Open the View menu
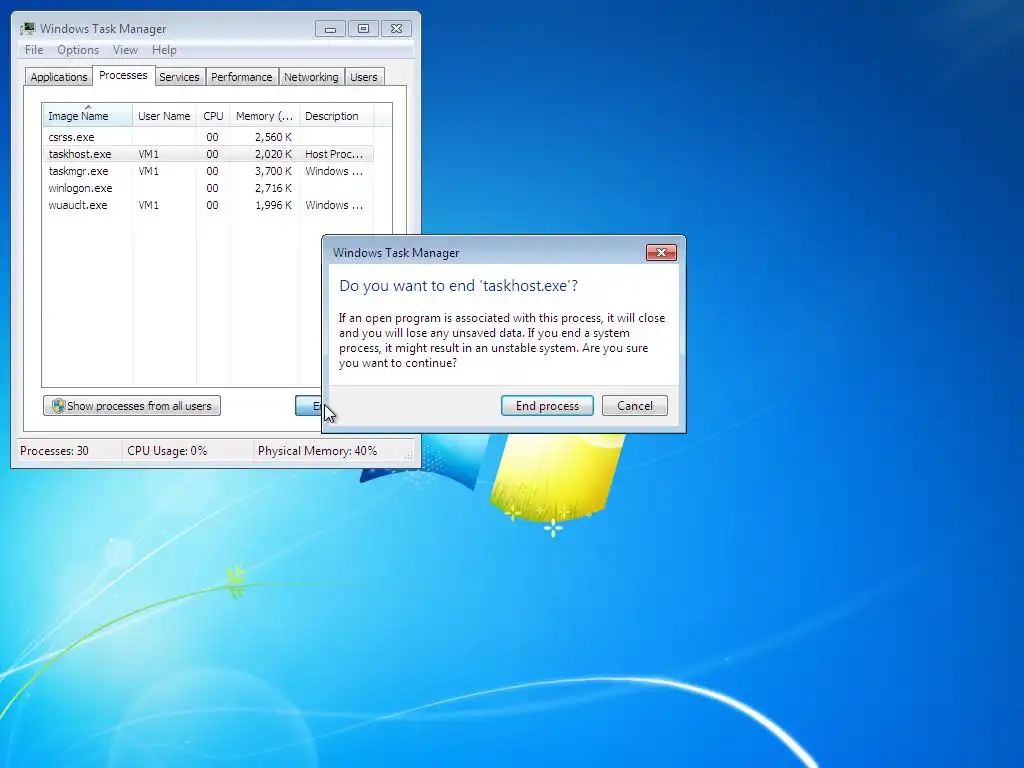Image resolution: width=1024 pixels, height=768 pixels. pyautogui.click(x=125, y=50)
